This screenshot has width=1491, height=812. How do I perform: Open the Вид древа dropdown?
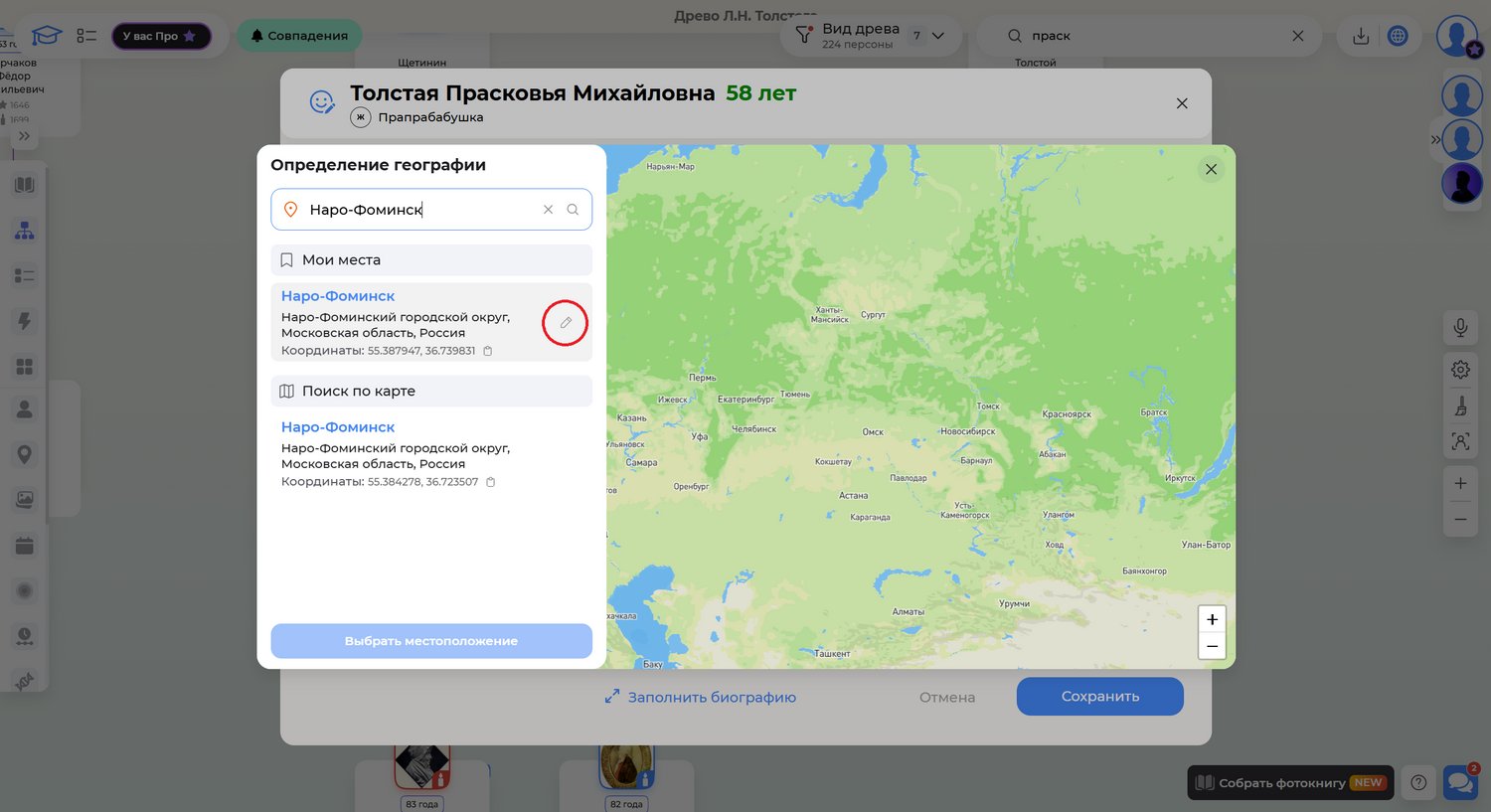[937, 36]
